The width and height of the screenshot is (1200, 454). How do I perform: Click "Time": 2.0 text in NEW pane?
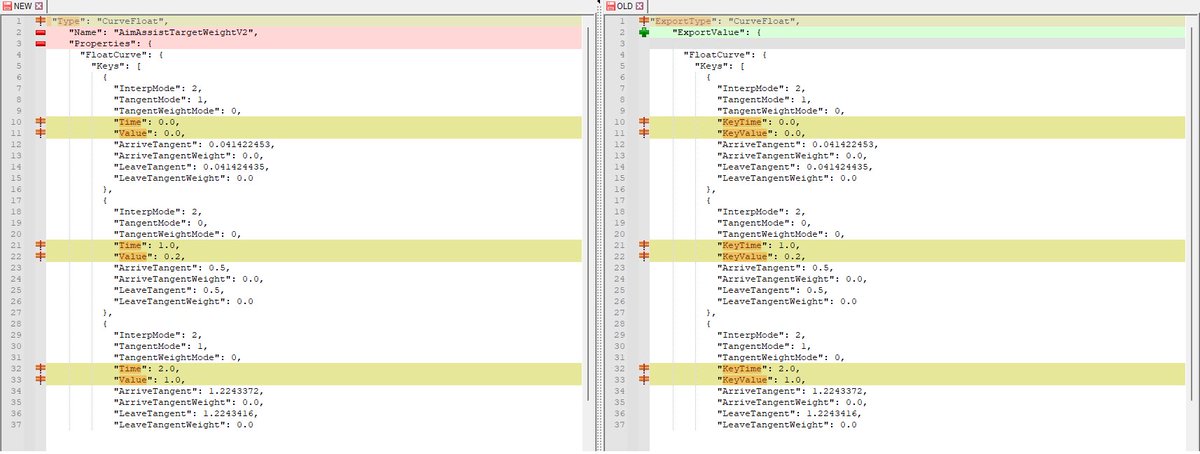(x=149, y=368)
